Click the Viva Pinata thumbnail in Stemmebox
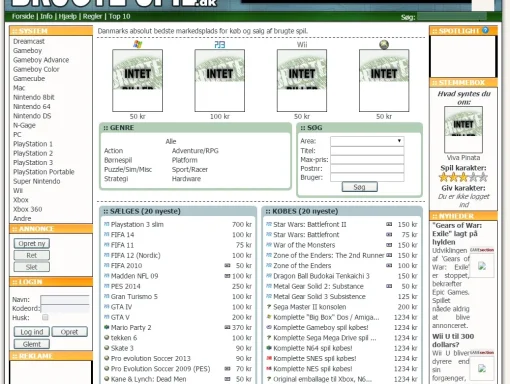The image size is (510, 384). click(463, 130)
